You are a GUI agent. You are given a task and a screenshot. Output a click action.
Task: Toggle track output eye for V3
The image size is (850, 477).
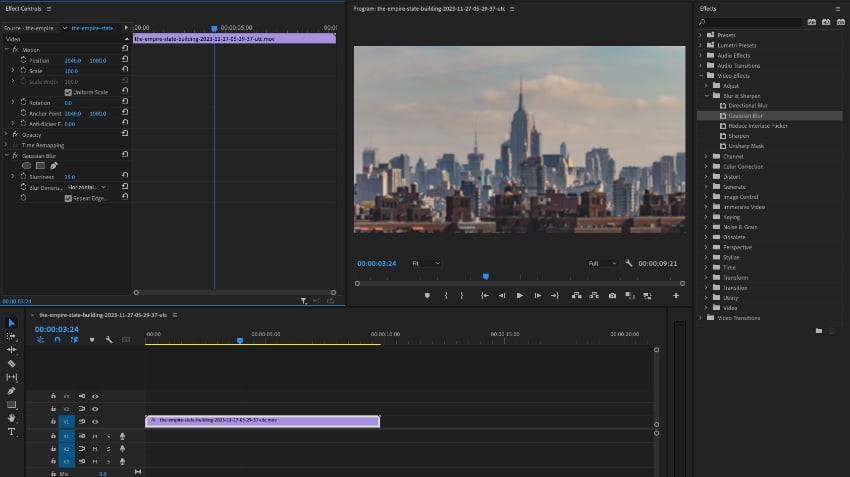pyautogui.click(x=95, y=397)
